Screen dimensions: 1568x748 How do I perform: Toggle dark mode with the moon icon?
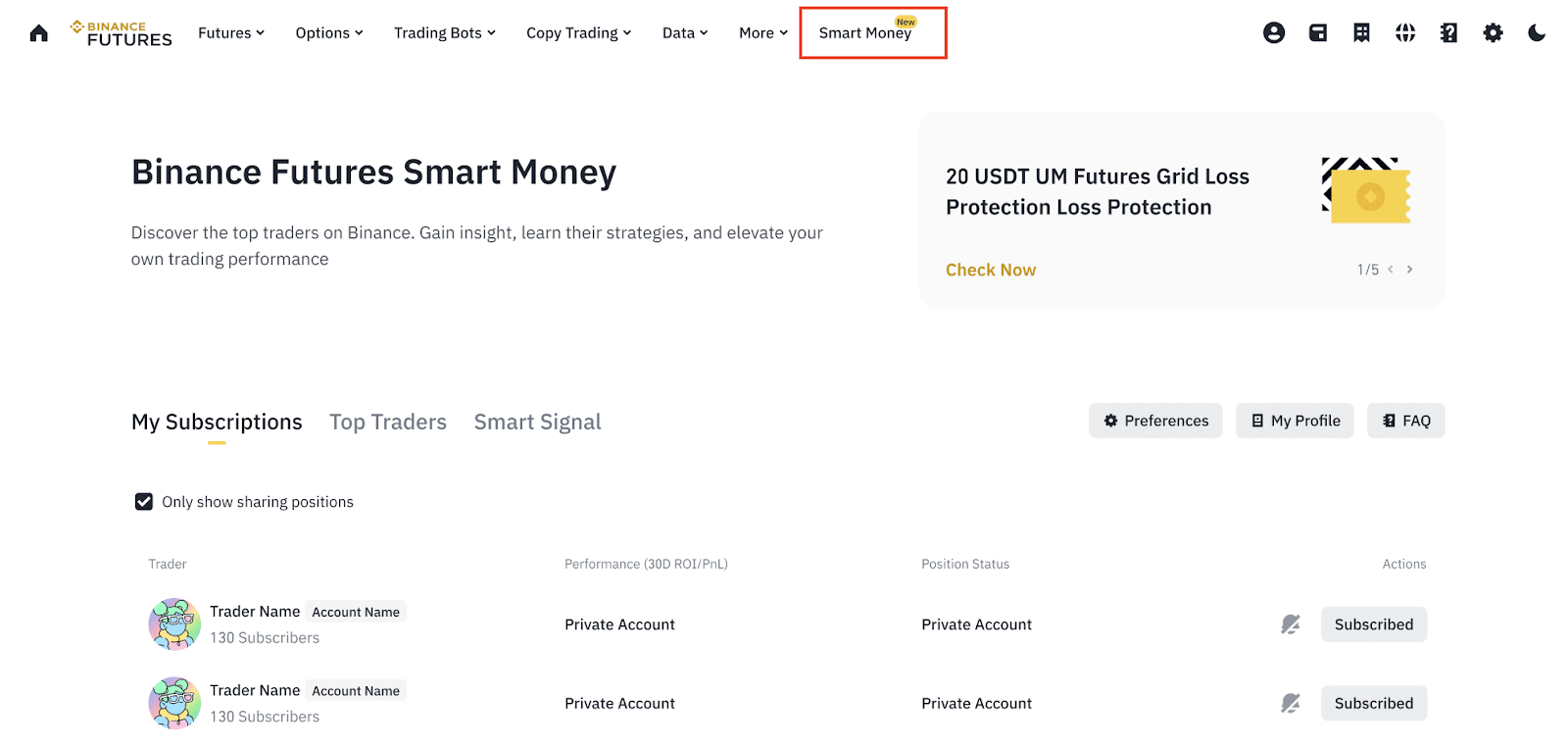[1537, 33]
